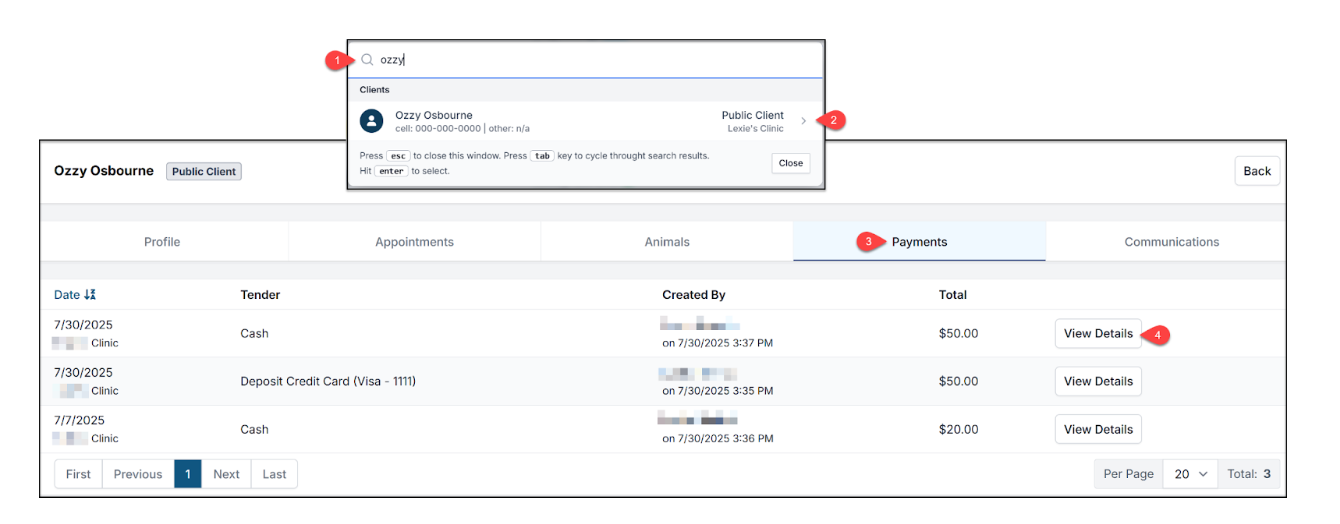Open the Communications tab
Screen dimensions: 1340x524
pyautogui.click(x=1171, y=242)
